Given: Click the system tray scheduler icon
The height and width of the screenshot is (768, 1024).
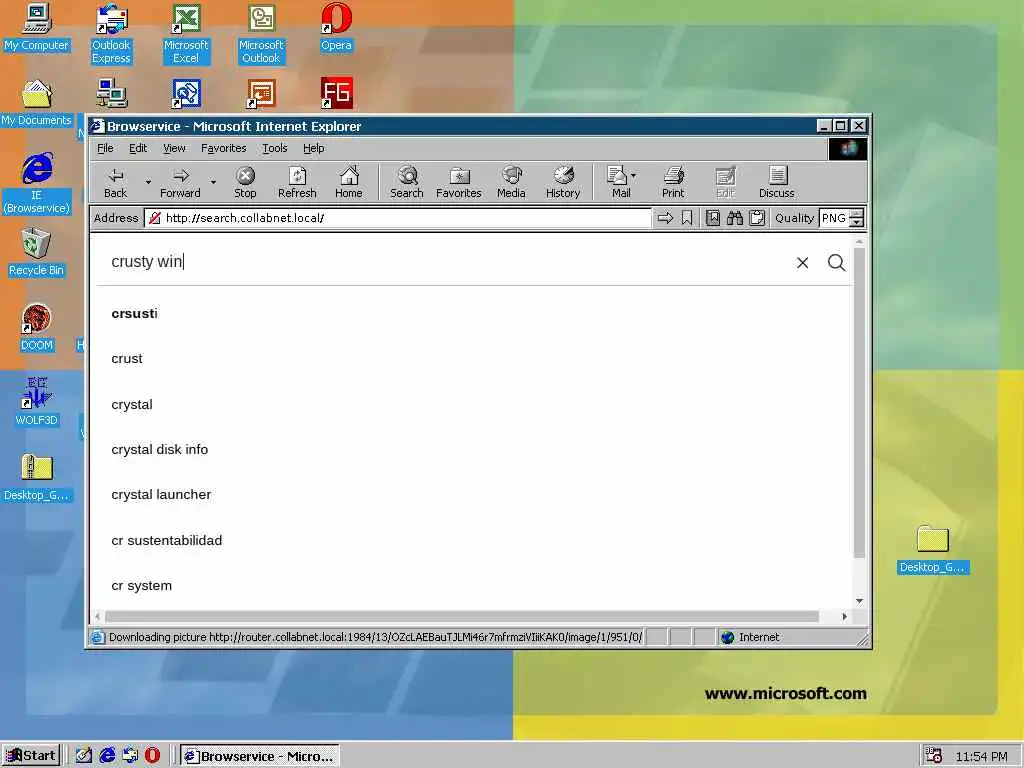Looking at the screenshot, I should 933,756.
